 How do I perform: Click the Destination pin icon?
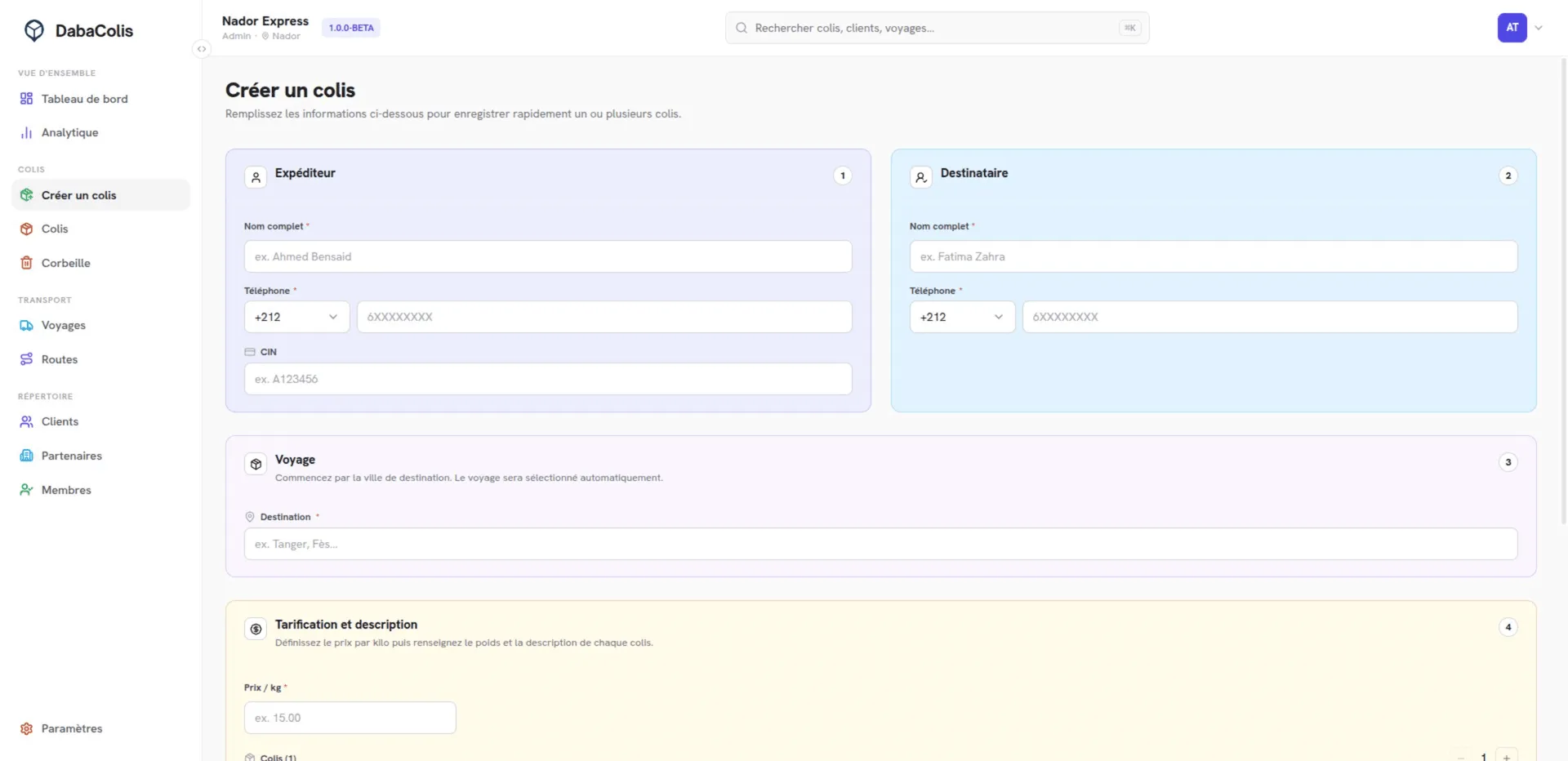[x=250, y=517]
